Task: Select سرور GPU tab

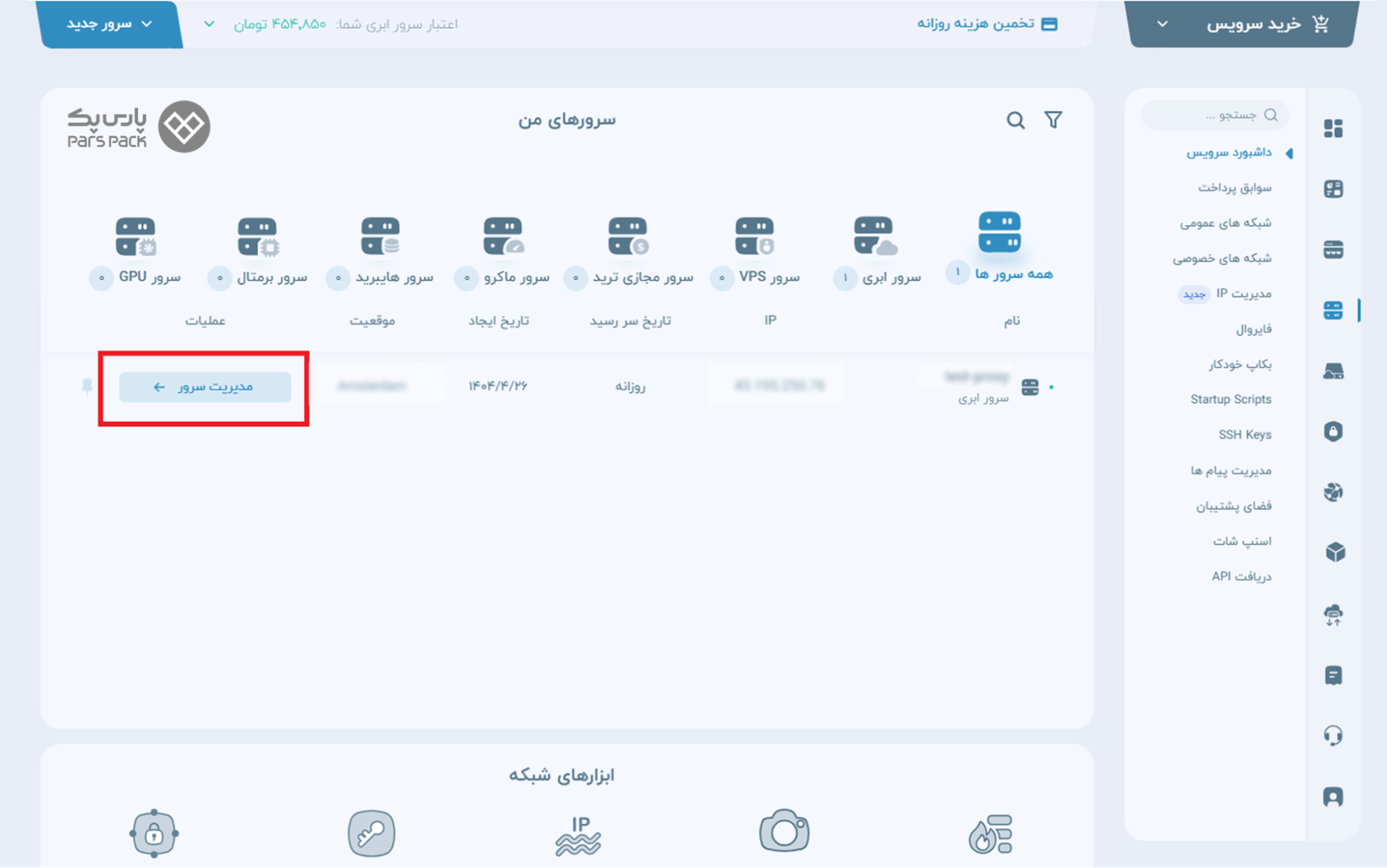Action: [135, 254]
